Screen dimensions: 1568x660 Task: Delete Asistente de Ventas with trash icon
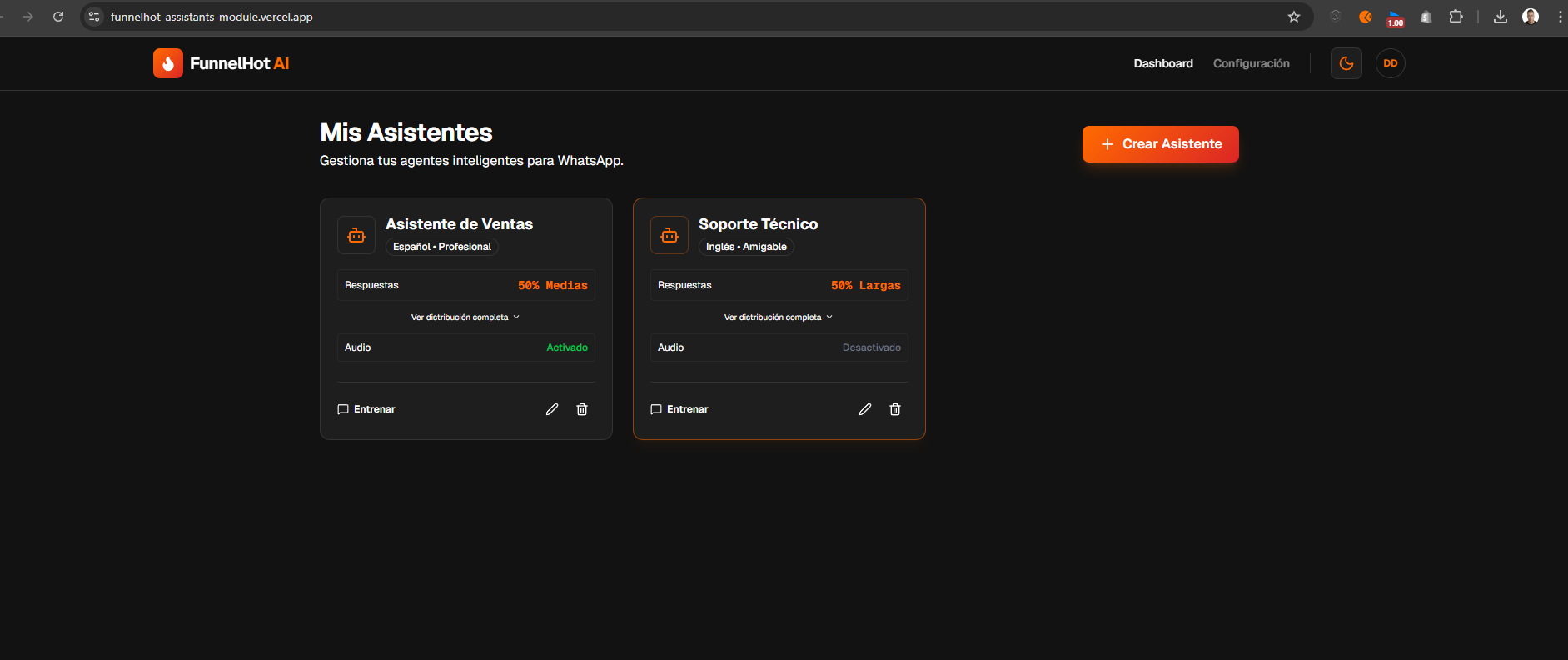click(582, 409)
